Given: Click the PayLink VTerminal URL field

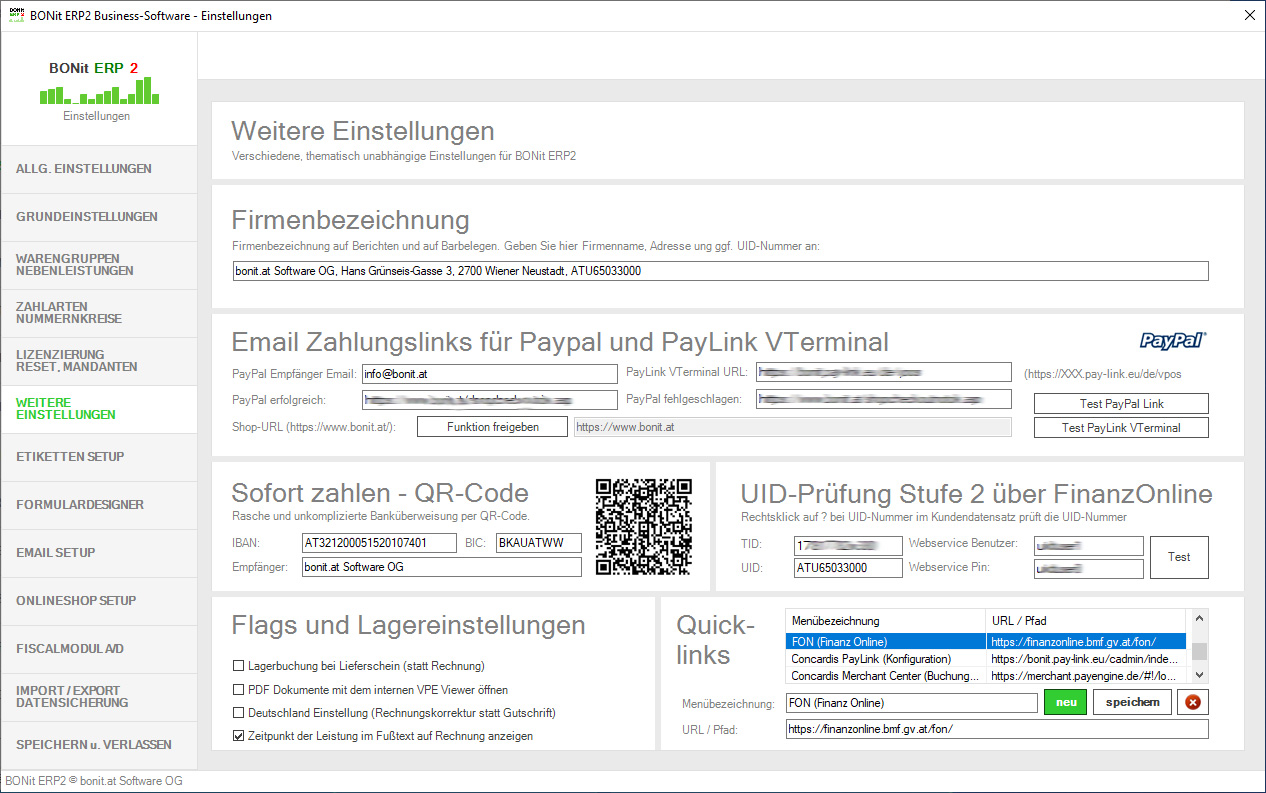Looking at the screenshot, I should (x=884, y=372).
